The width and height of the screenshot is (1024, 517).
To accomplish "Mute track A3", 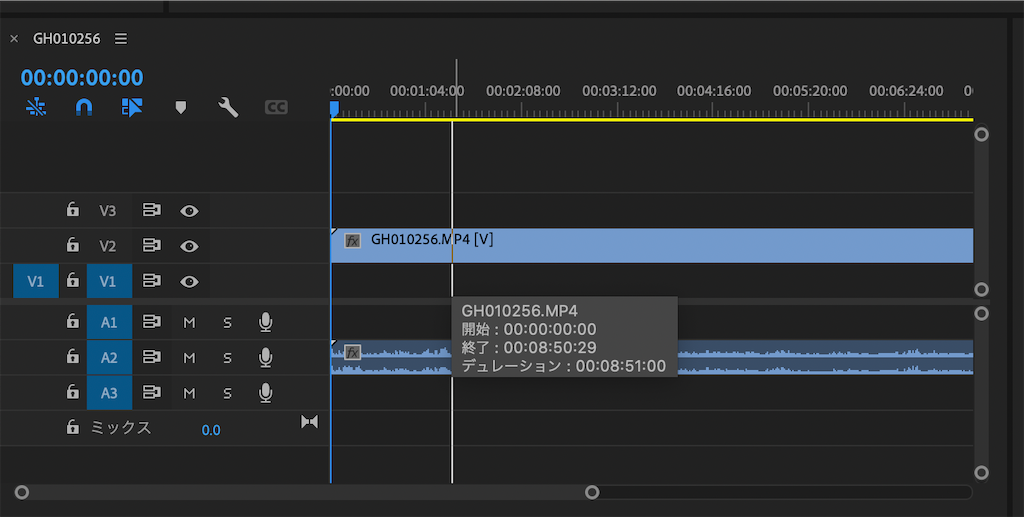I will click(189, 393).
